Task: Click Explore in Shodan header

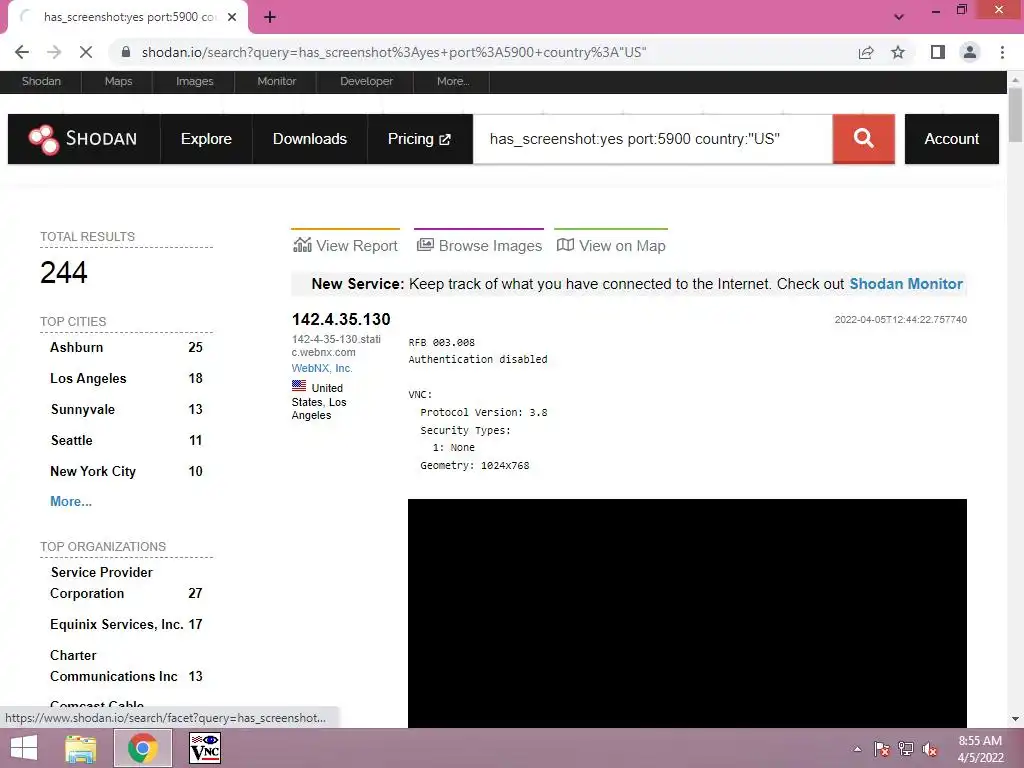Action: point(206,139)
